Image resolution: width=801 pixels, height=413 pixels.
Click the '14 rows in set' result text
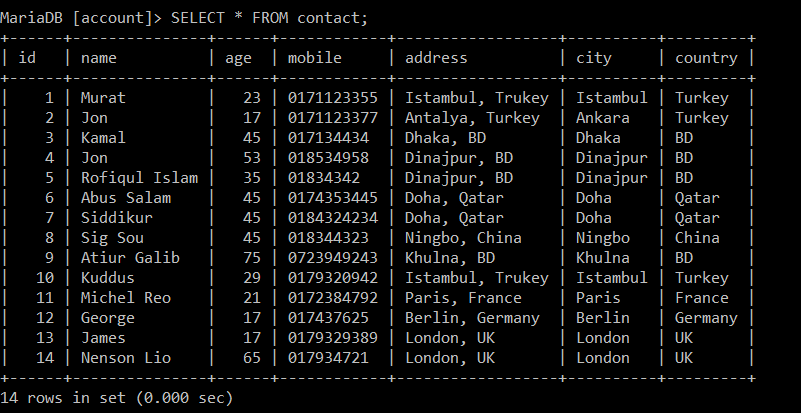click(x=67, y=398)
